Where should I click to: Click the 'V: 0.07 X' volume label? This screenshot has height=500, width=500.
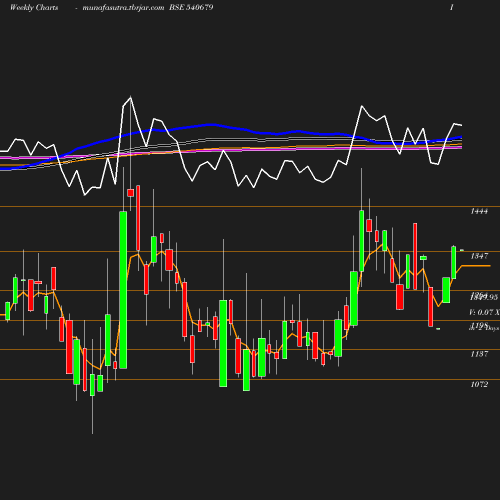coord(484,312)
